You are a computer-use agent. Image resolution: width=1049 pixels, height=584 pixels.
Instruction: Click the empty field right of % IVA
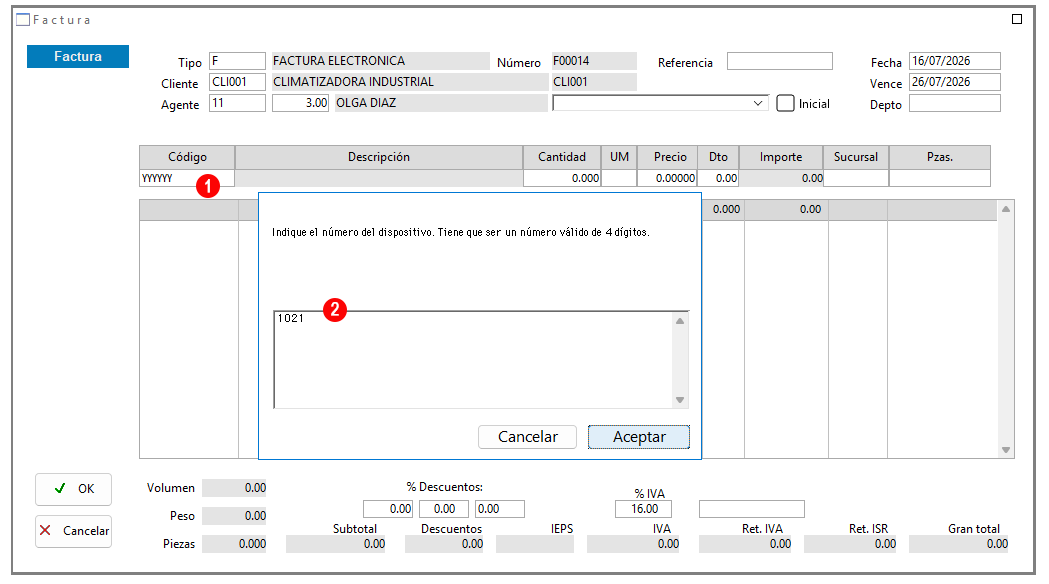click(752, 509)
